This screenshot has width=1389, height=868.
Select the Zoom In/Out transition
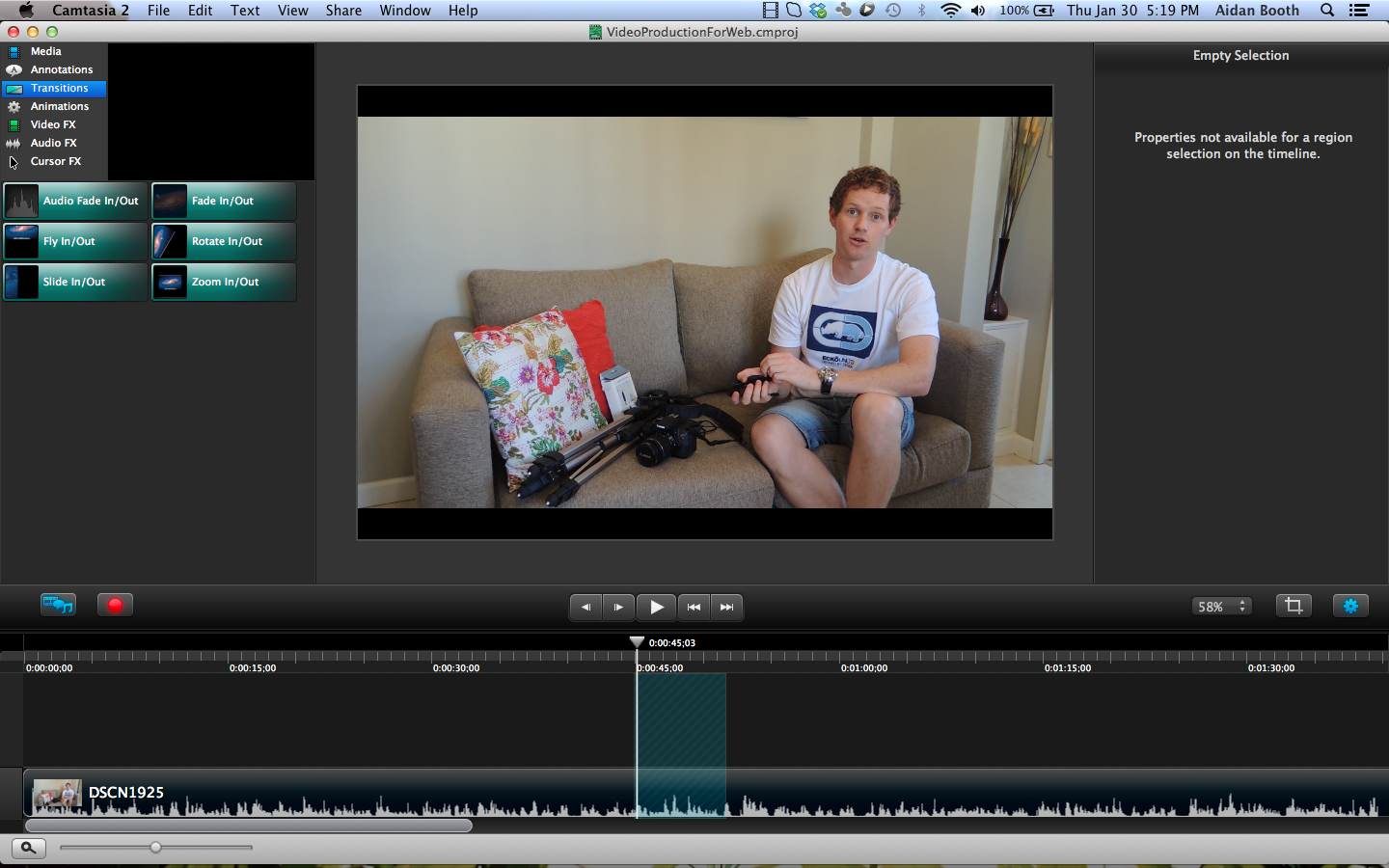click(224, 282)
